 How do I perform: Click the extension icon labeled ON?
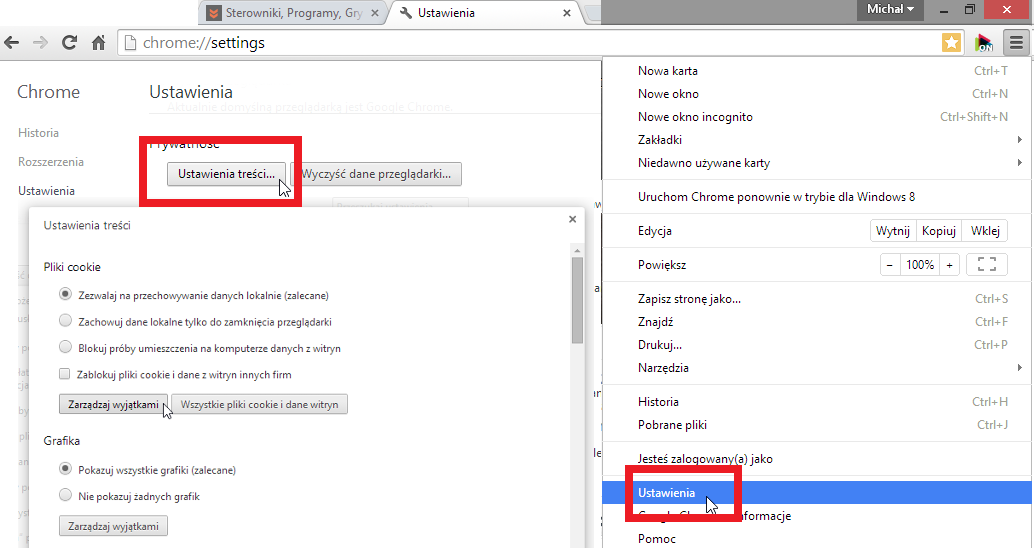(983, 43)
